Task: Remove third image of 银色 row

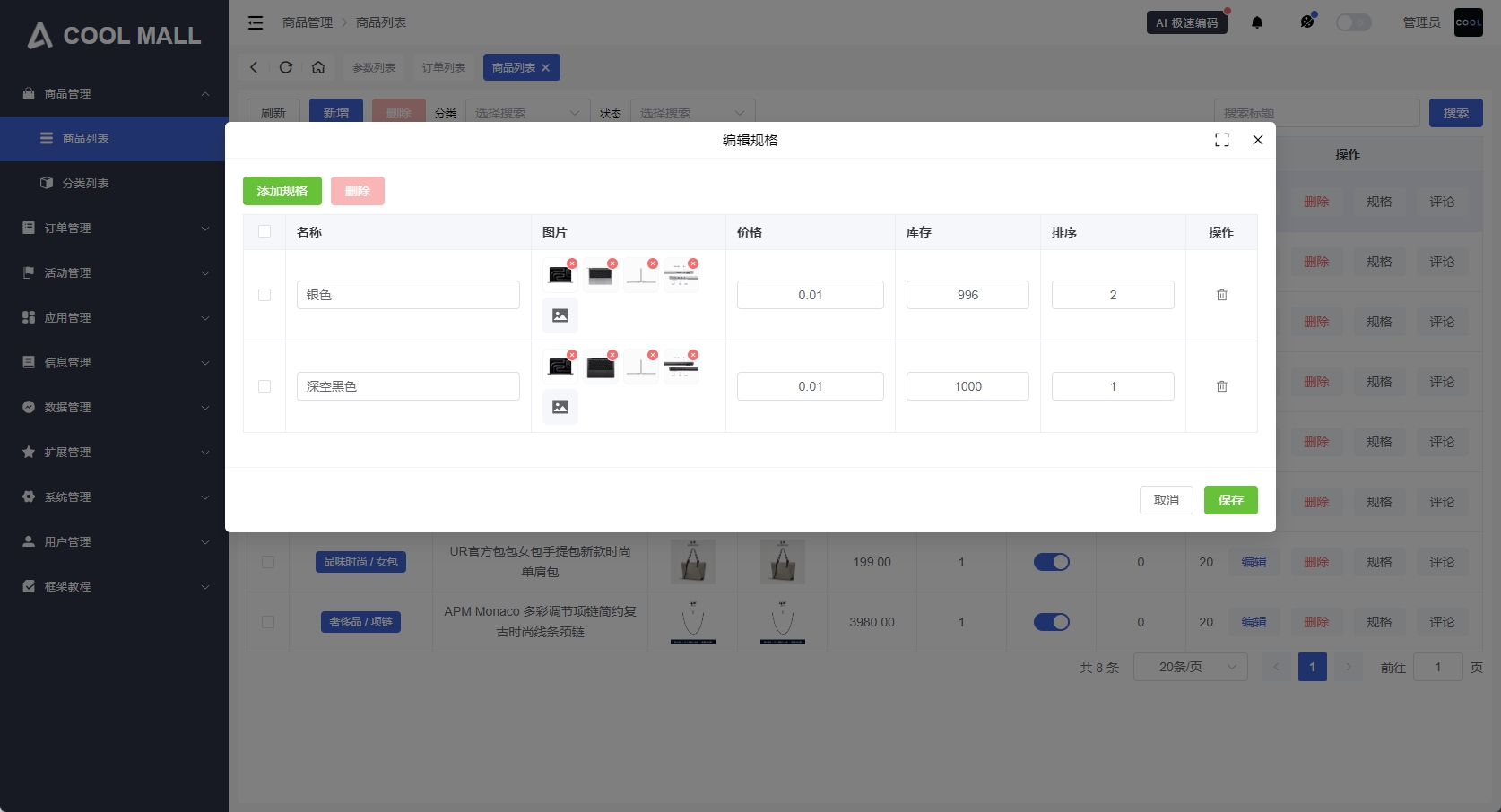Action: (653, 263)
